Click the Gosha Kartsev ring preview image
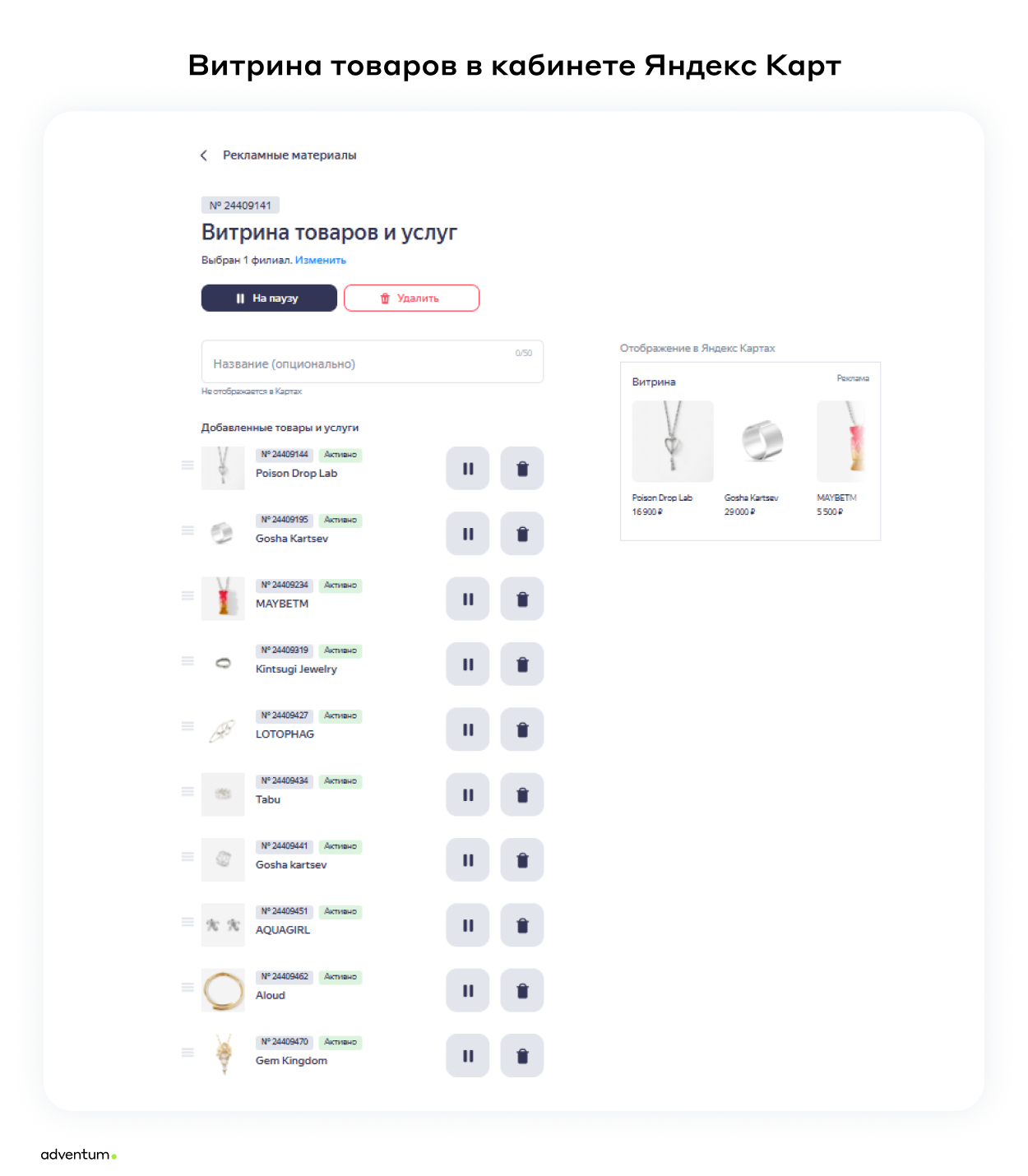The image size is (1028, 1176). tap(762, 441)
